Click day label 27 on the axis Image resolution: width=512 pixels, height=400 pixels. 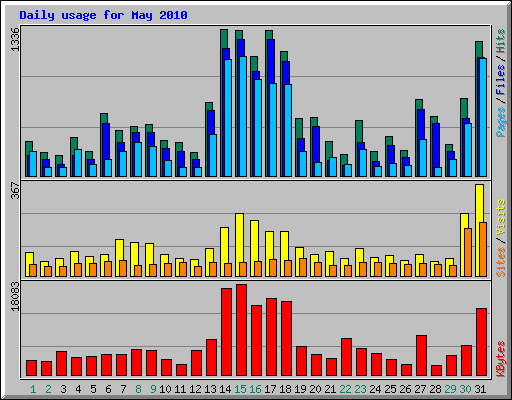[x=420, y=389]
